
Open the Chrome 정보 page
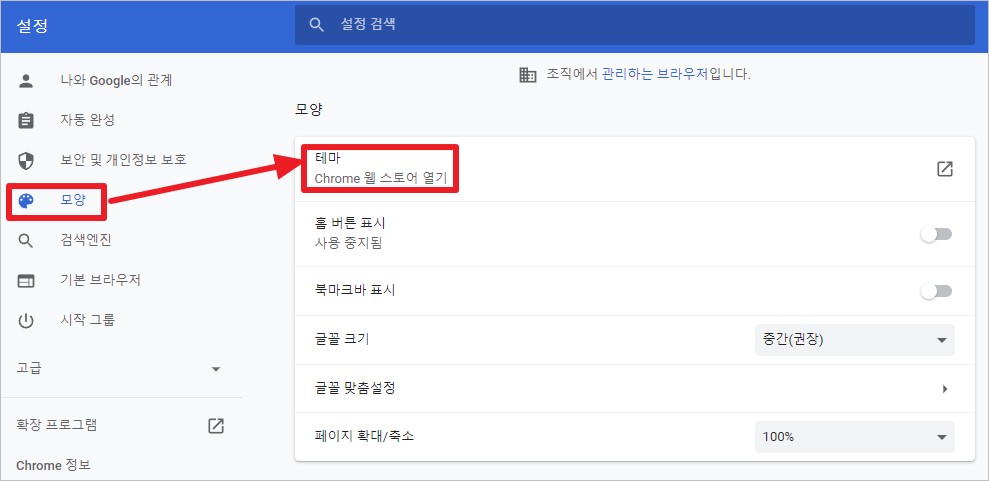(54, 466)
